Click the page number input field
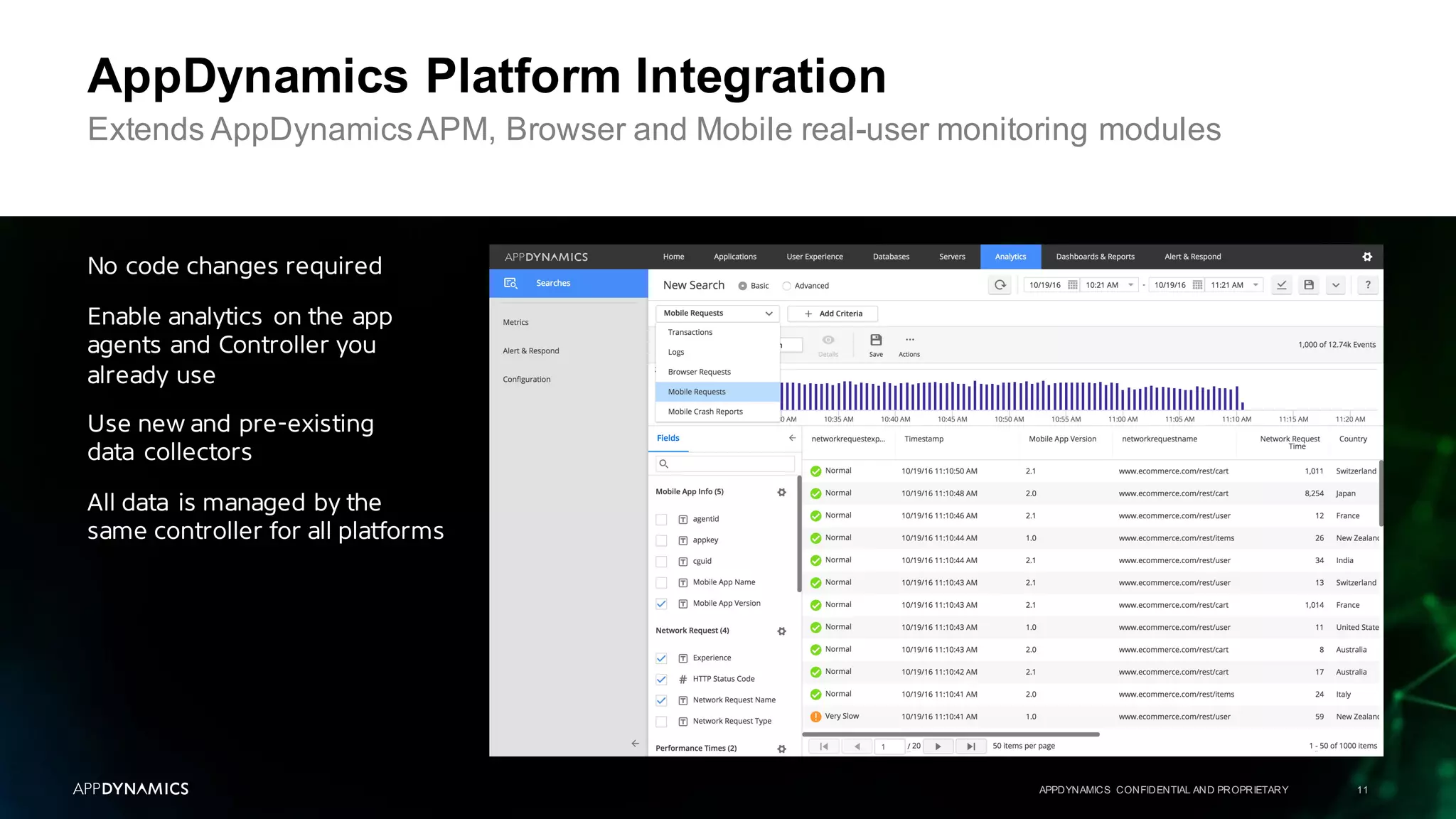This screenshot has width=1456, height=819. tap(889, 746)
